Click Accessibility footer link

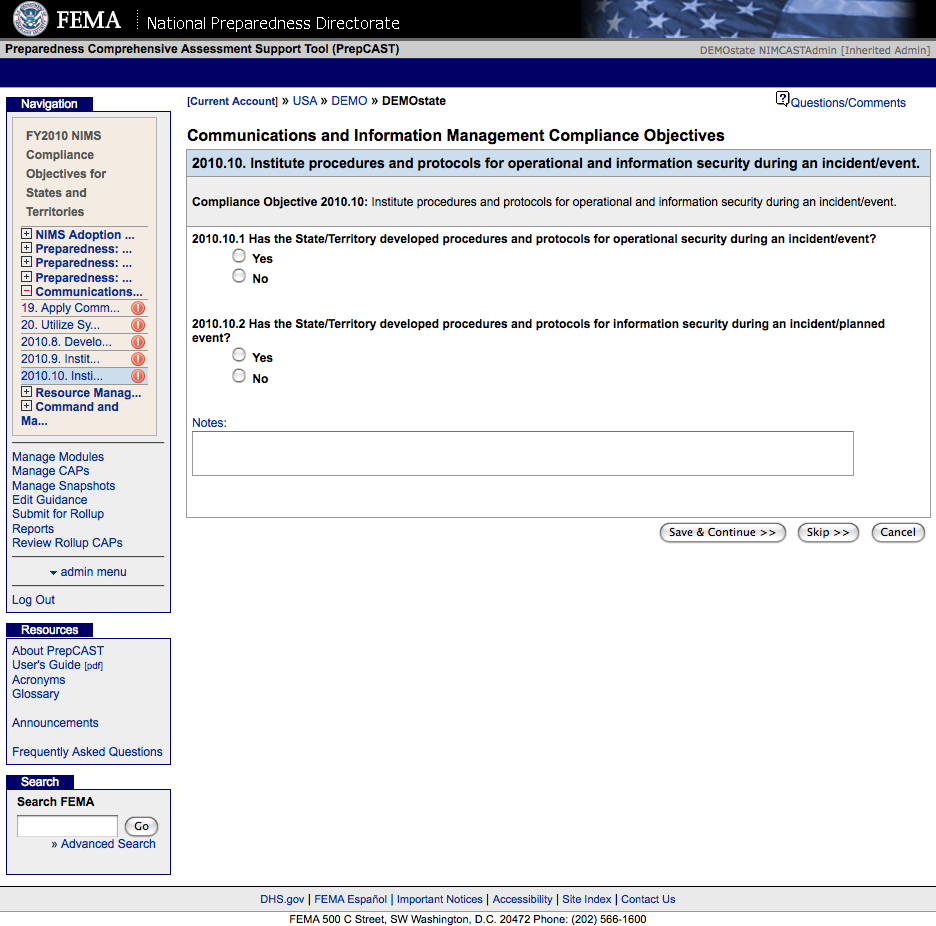pos(522,899)
